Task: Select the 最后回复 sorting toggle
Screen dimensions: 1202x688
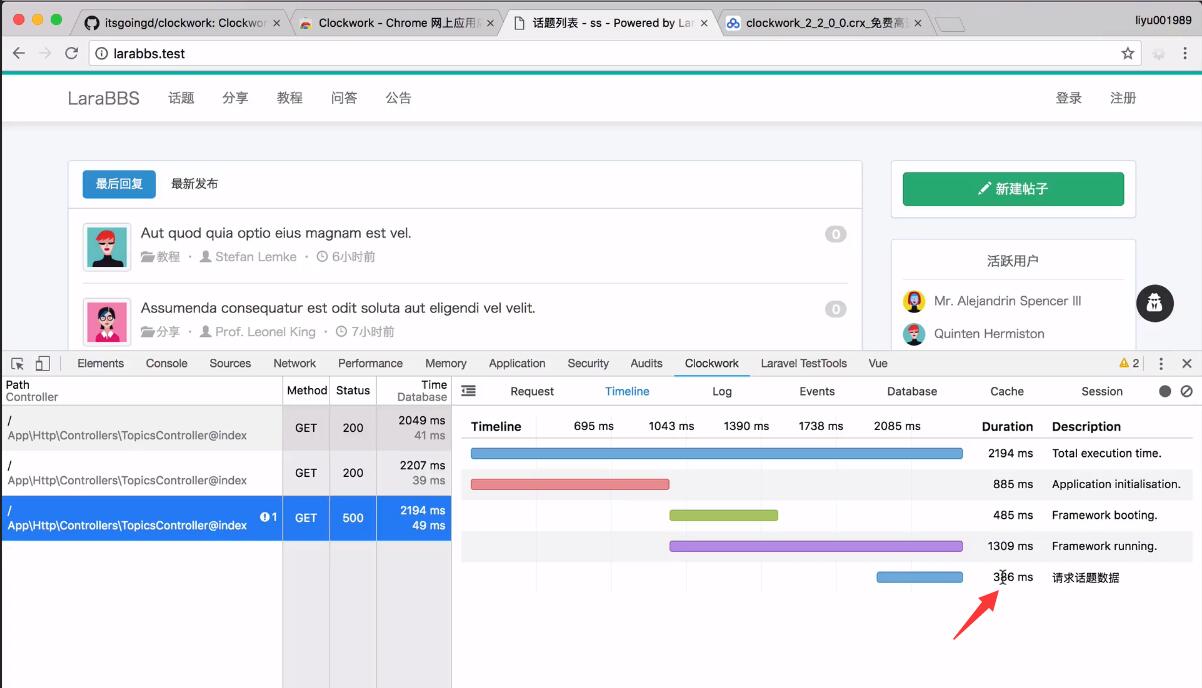Action: click(x=119, y=184)
